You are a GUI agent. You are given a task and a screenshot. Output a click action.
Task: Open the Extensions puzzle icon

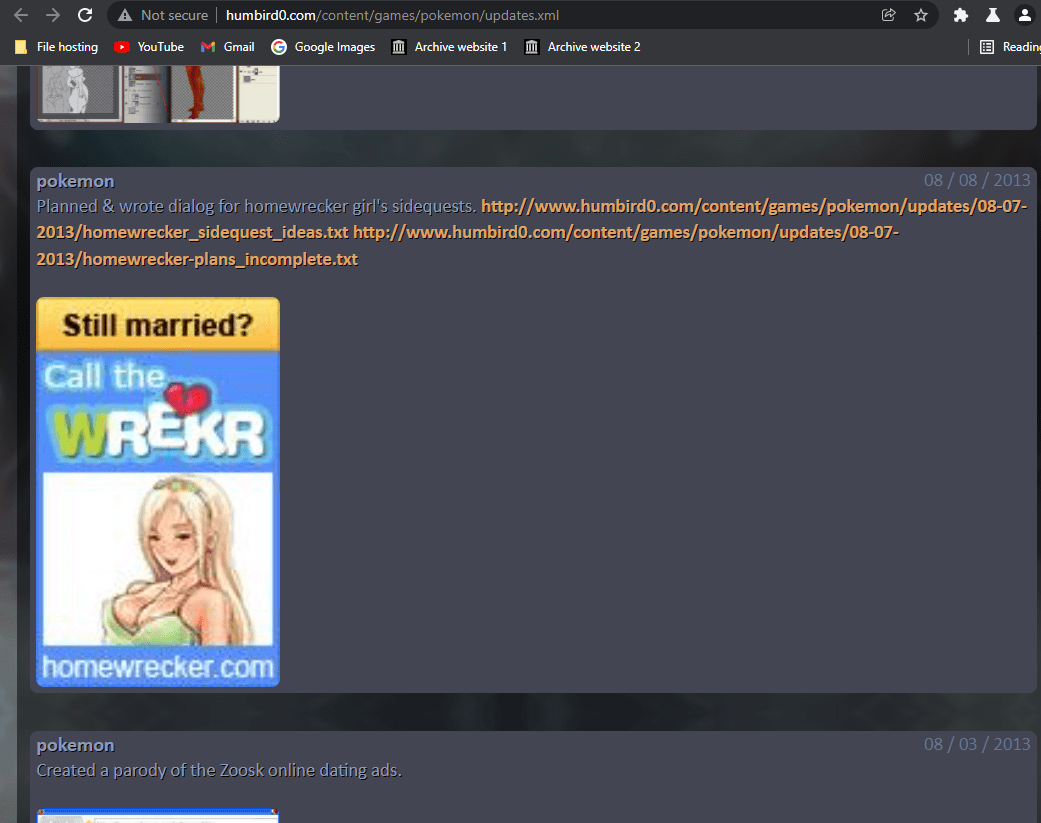tap(960, 15)
